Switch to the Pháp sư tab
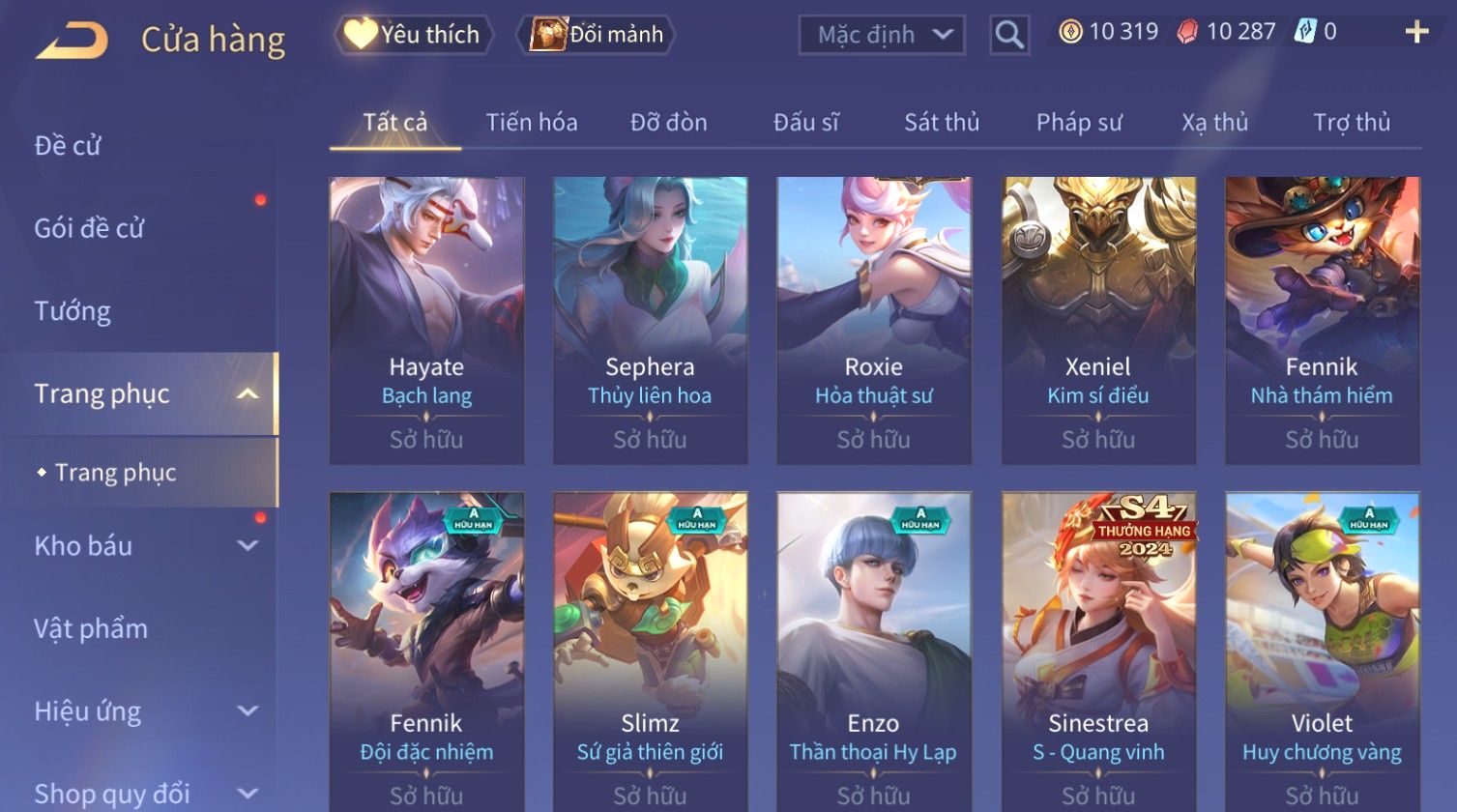 coord(1079,123)
